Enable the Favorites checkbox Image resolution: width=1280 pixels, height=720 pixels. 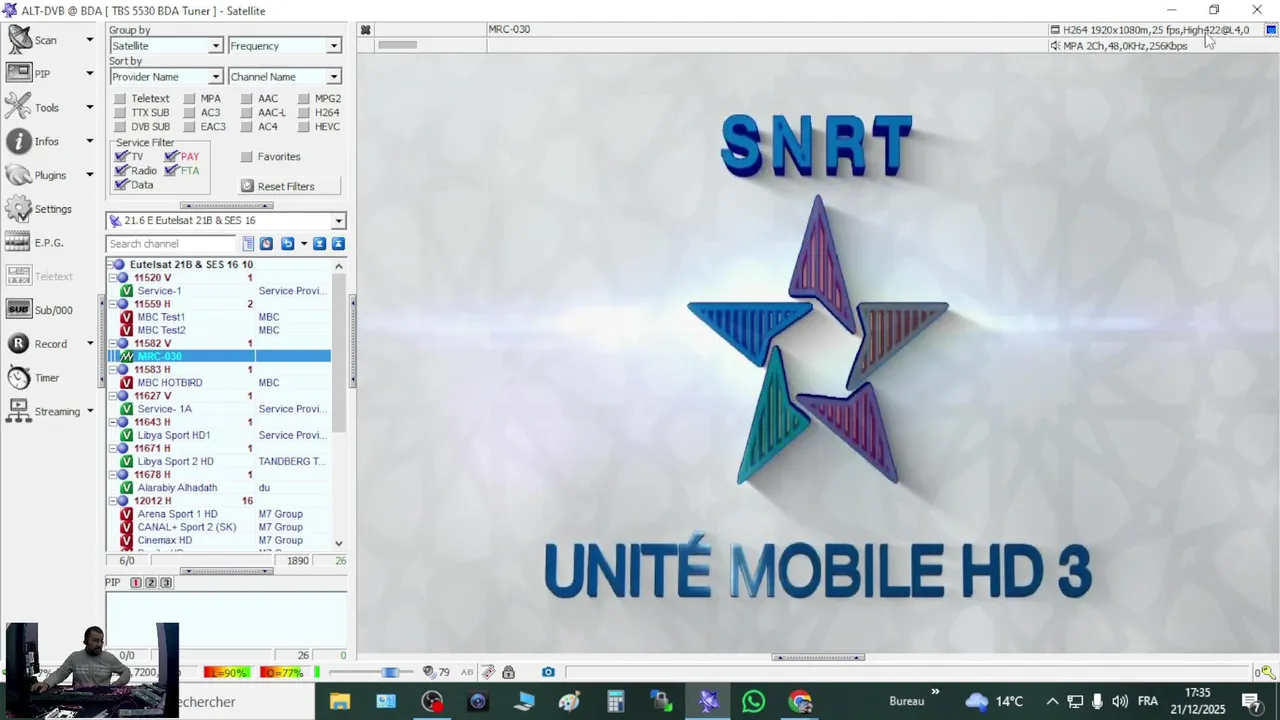click(247, 157)
